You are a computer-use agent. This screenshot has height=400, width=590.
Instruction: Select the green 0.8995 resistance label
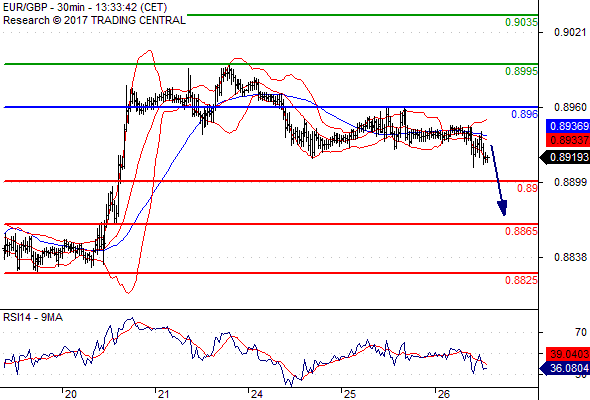(x=521, y=71)
